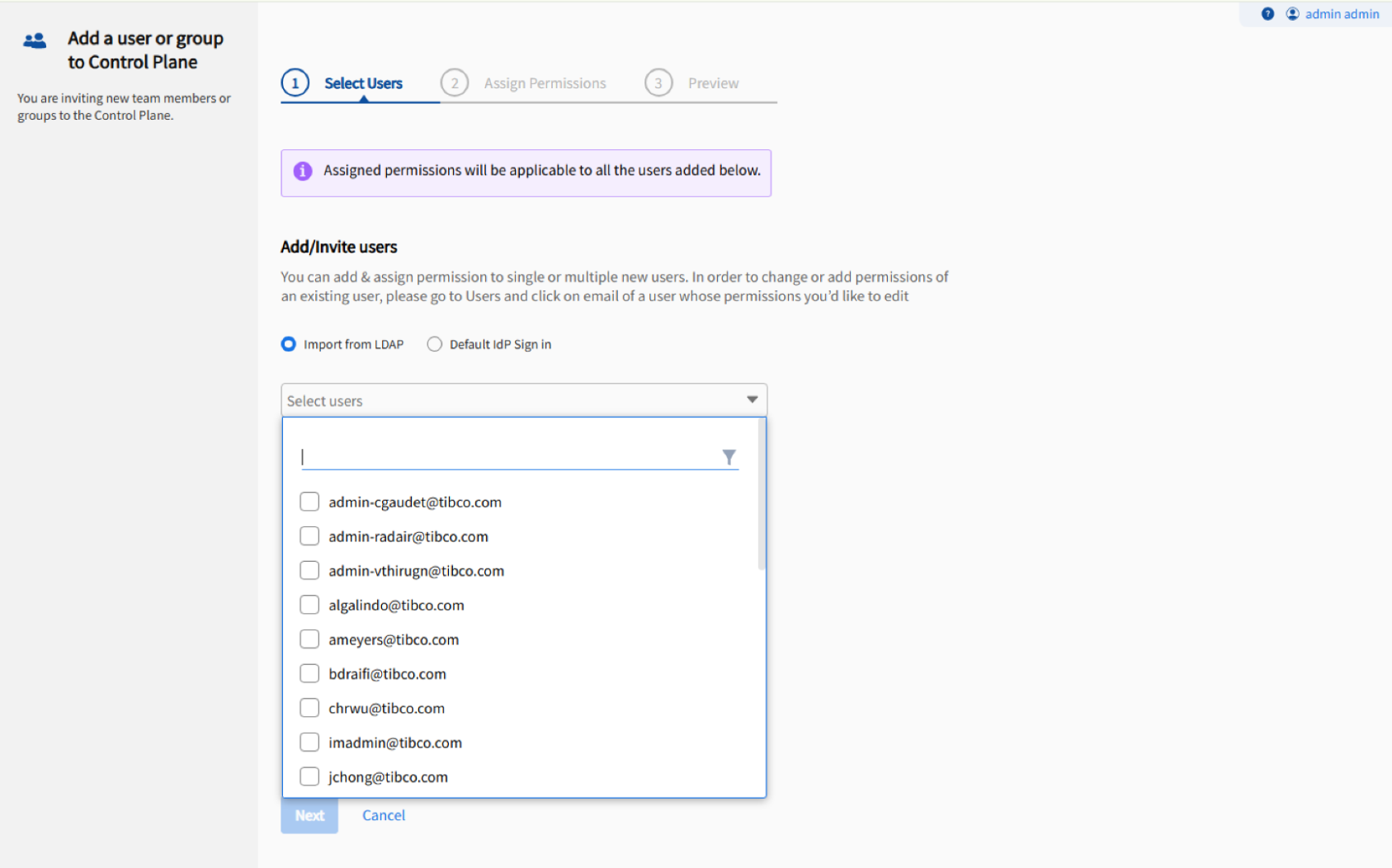This screenshot has width=1392, height=868.
Task: Select Default IdP Sign in radio button
Action: click(x=434, y=344)
